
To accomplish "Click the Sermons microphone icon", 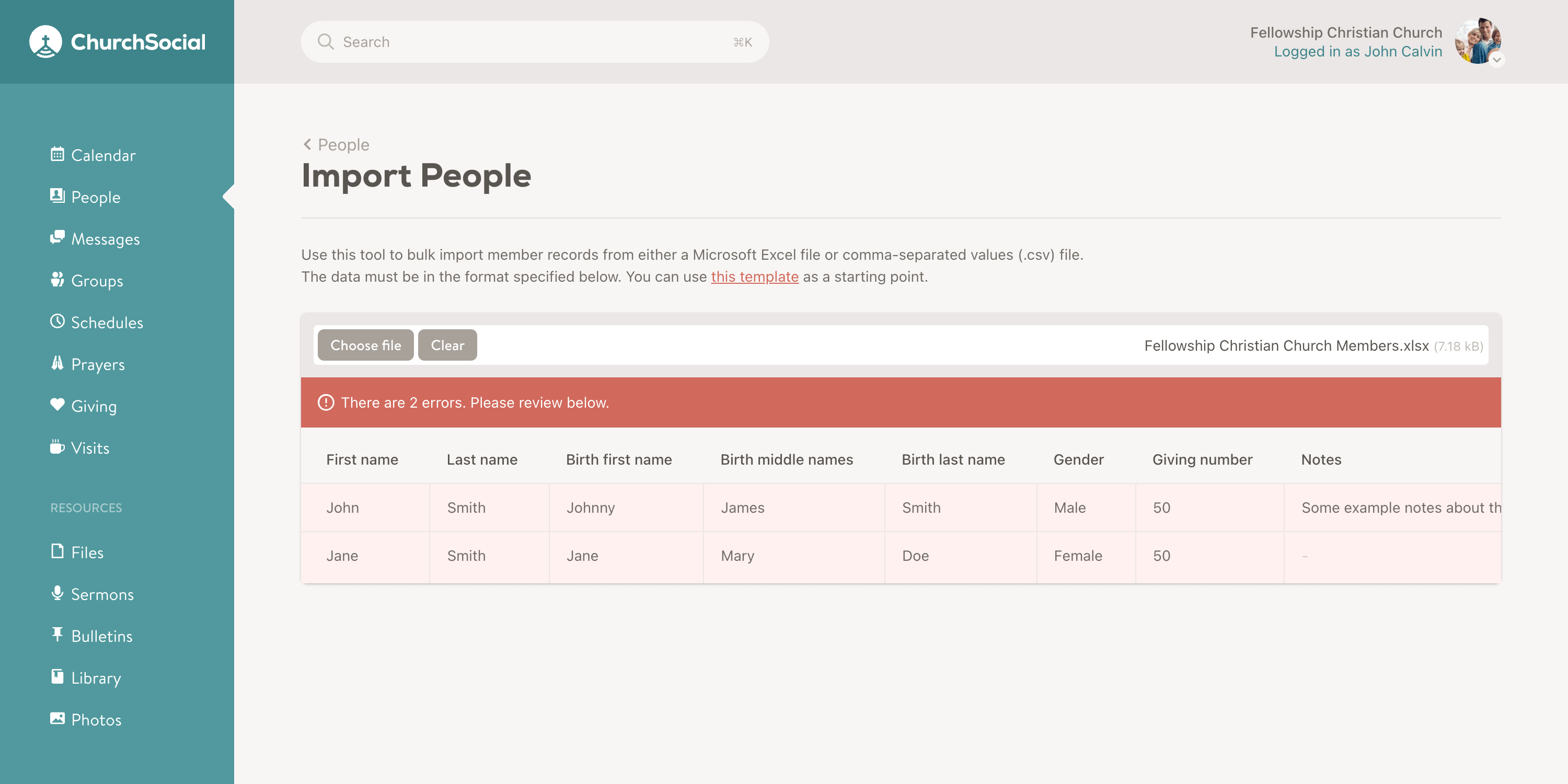I will coord(57,593).
